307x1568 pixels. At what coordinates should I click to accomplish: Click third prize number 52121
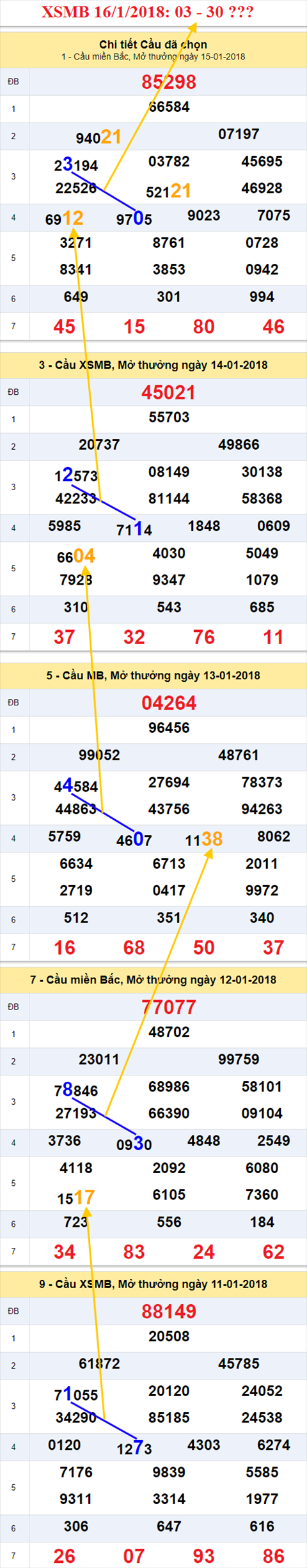click(x=168, y=191)
